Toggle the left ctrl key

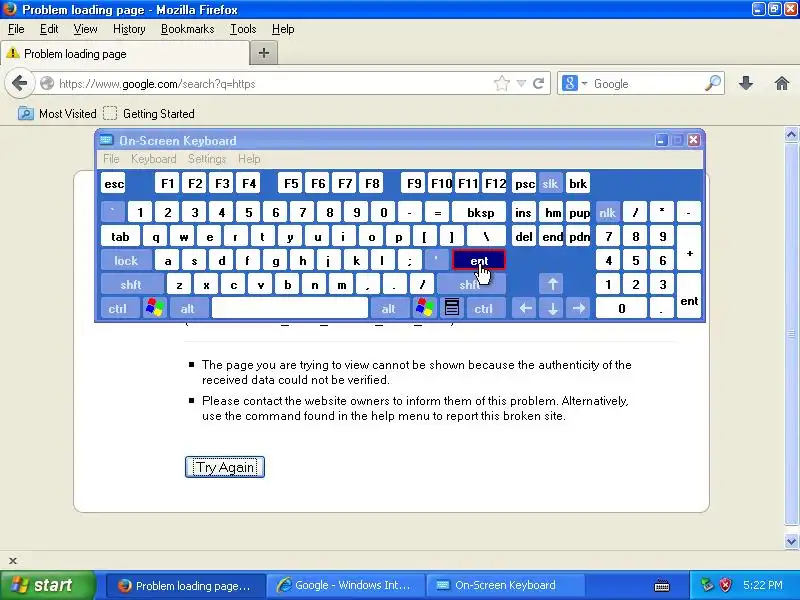tap(118, 308)
